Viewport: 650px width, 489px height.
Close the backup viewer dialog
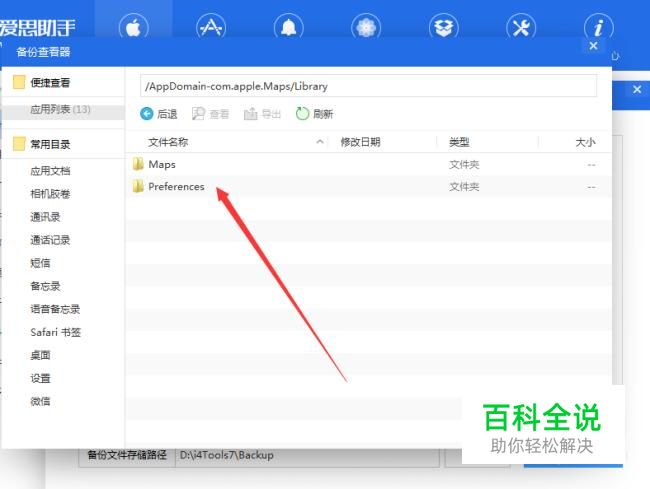coord(593,46)
